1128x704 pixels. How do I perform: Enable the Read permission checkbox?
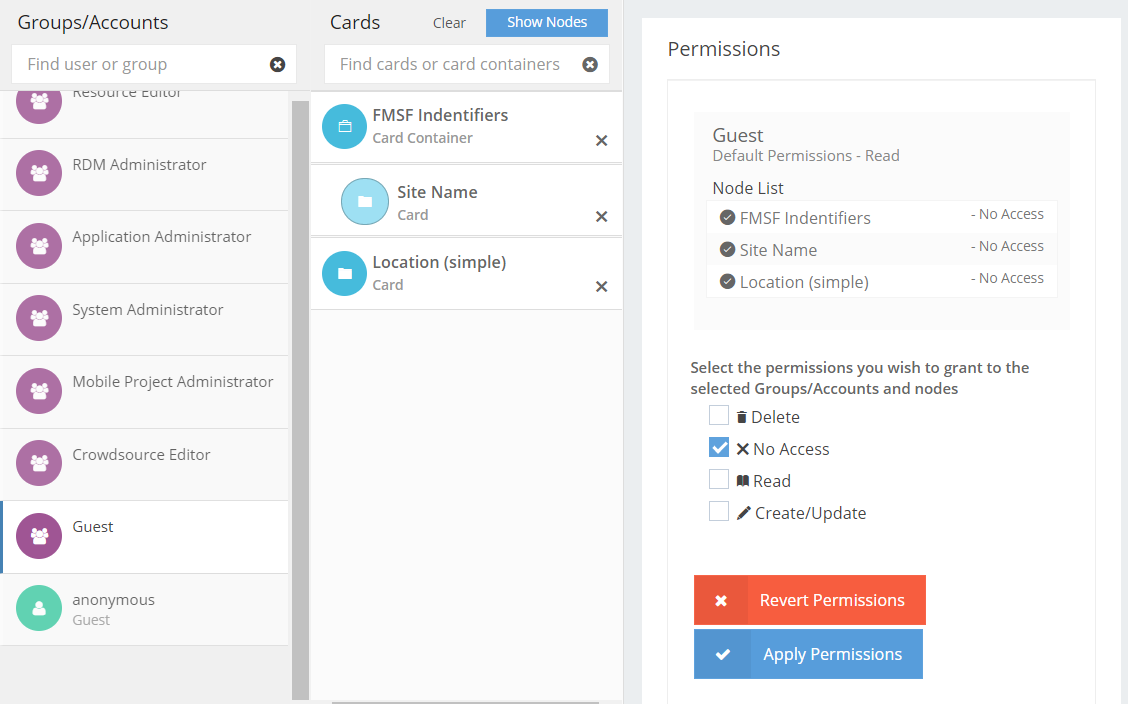(x=719, y=479)
